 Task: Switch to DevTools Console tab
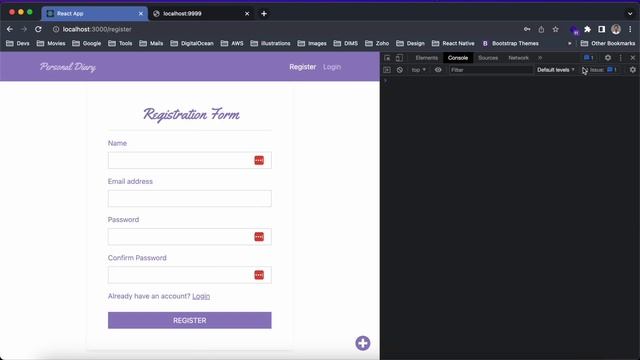[x=458, y=58]
